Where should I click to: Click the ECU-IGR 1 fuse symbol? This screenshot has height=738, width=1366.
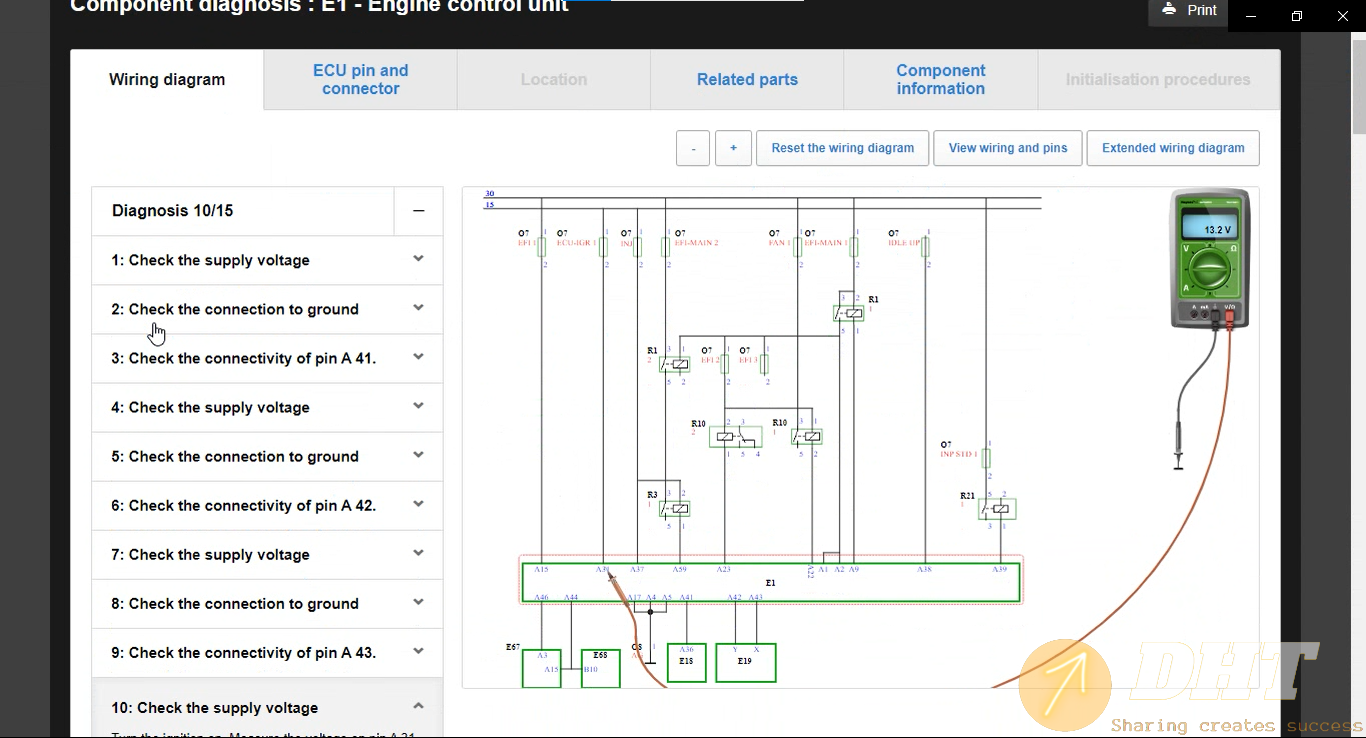click(603, 246)
